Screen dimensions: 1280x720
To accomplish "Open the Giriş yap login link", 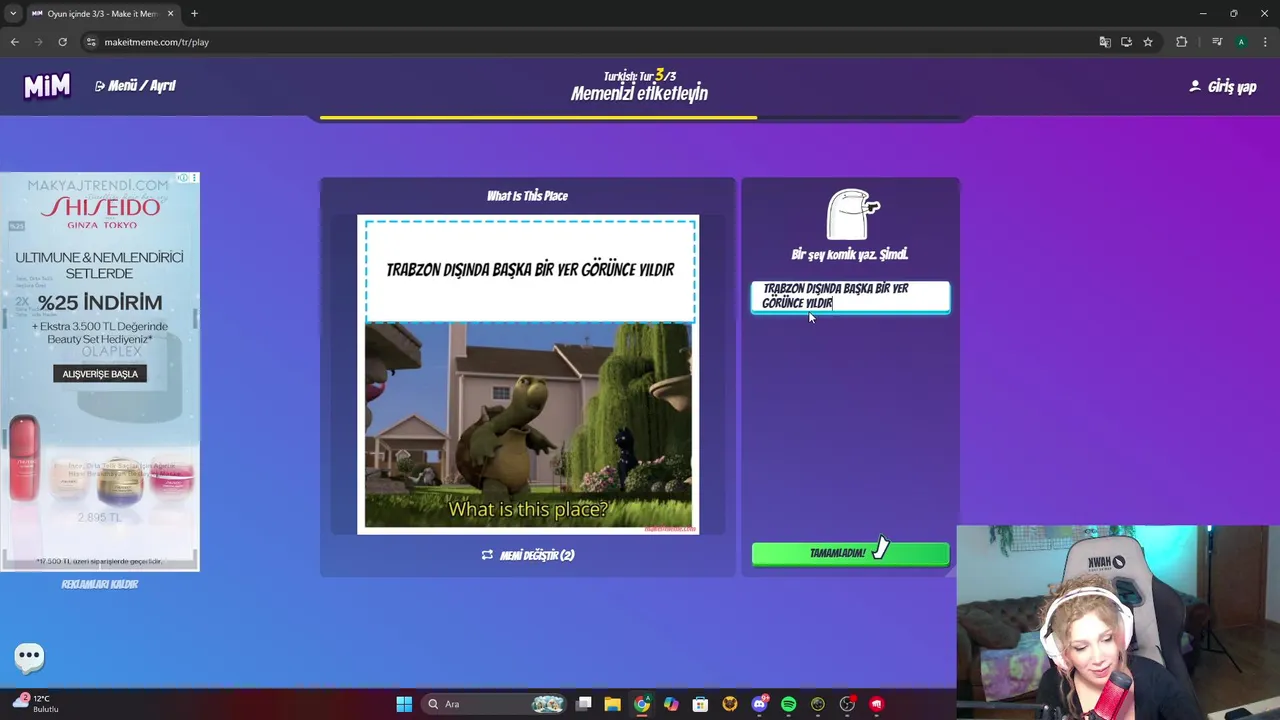I will click(1222, 87).
